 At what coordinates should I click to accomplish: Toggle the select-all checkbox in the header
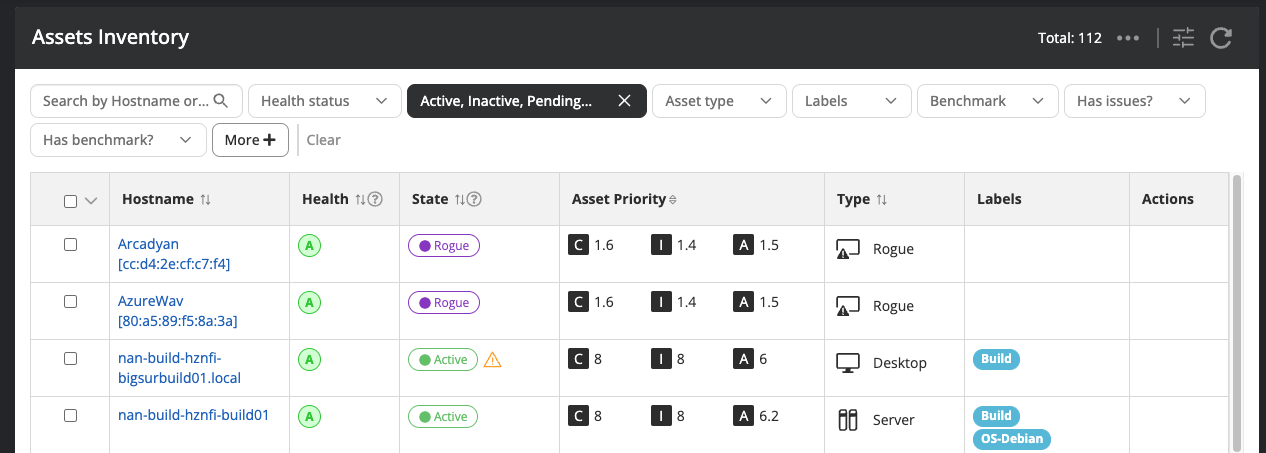click(x=70, y=201)
